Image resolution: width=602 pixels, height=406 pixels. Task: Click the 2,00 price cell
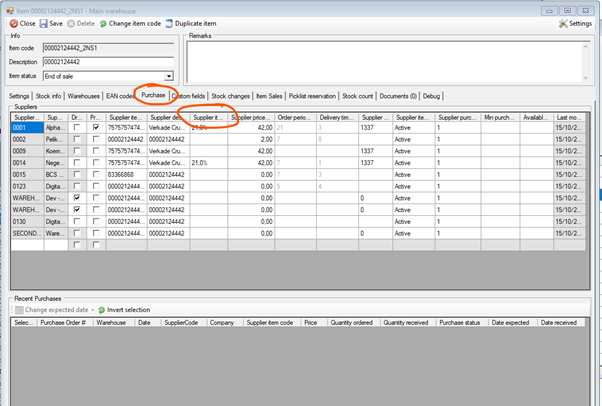pyautogui.click(x=251, y=139)
